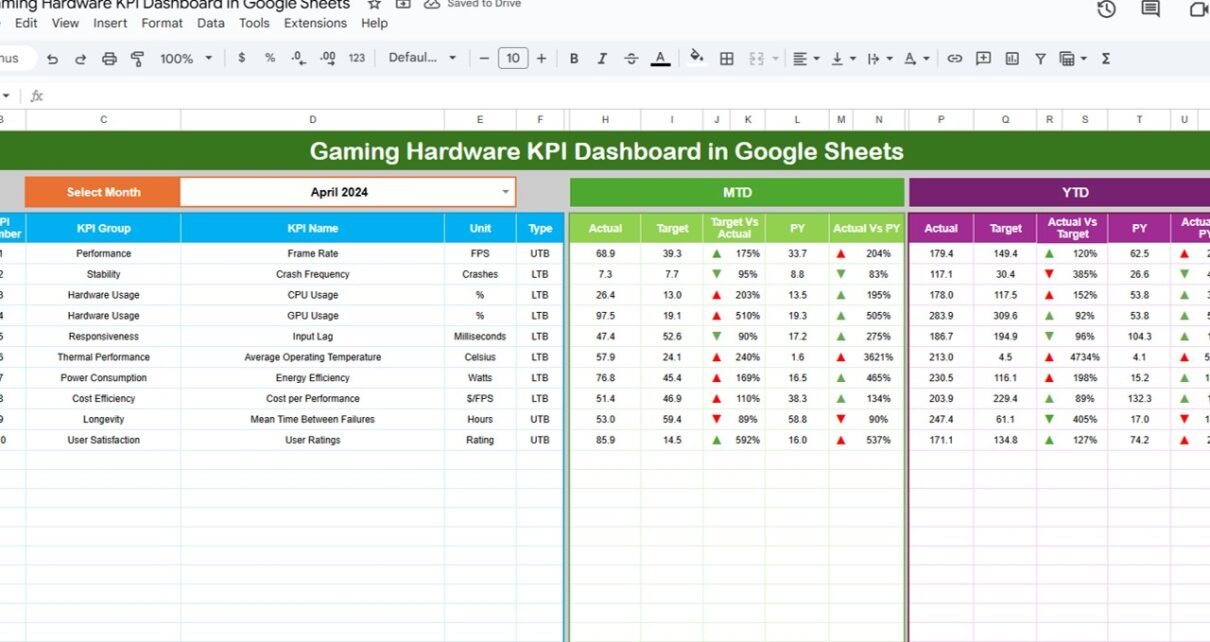Open text rotation dropdown
Viewport: 1210px width, 642px height.
(916, 59)
